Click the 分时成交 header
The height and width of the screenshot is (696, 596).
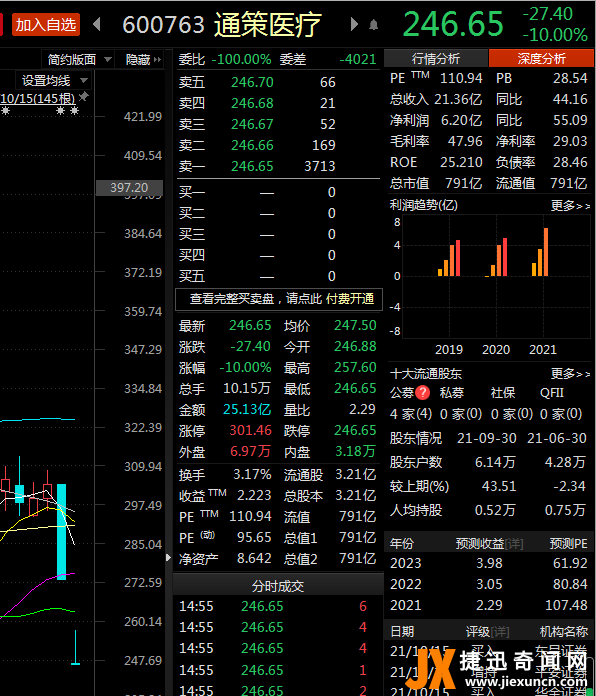coord(278,586)
